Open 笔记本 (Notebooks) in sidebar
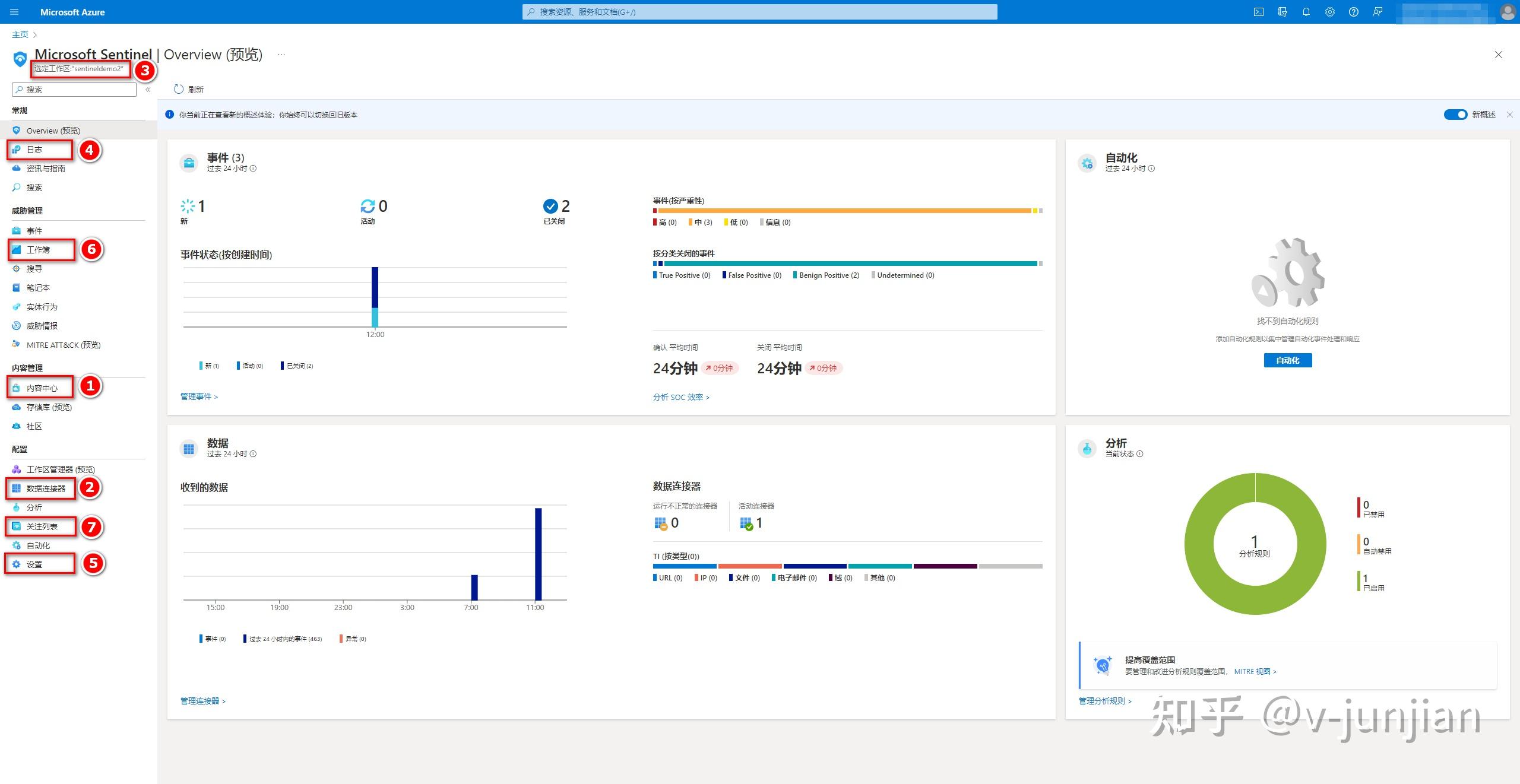The height and width of the screenshot is (784, 1520). [x=37, y=287]
